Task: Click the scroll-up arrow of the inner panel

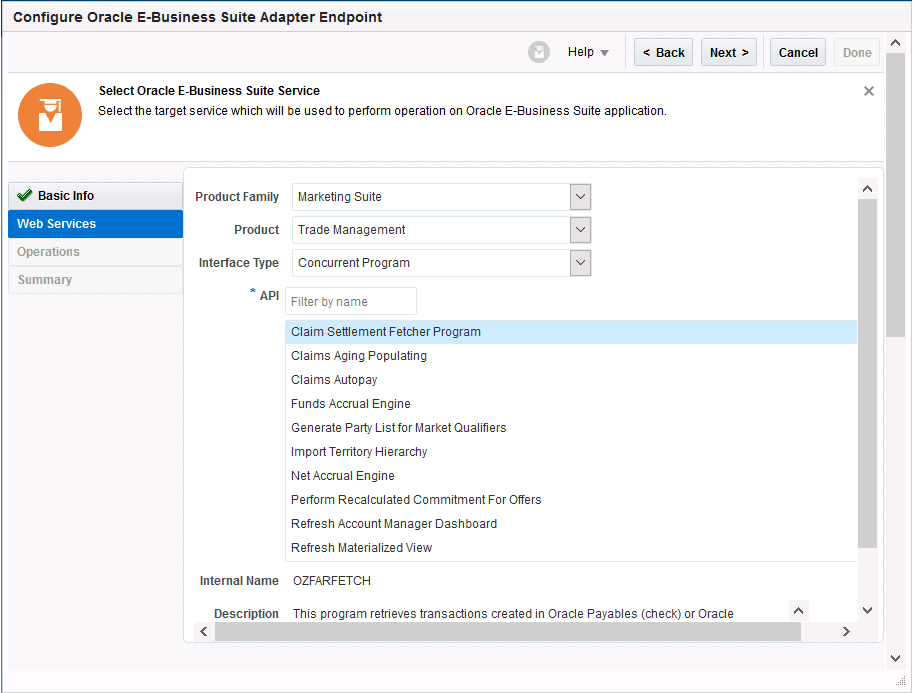Action: tap(867, 189)
